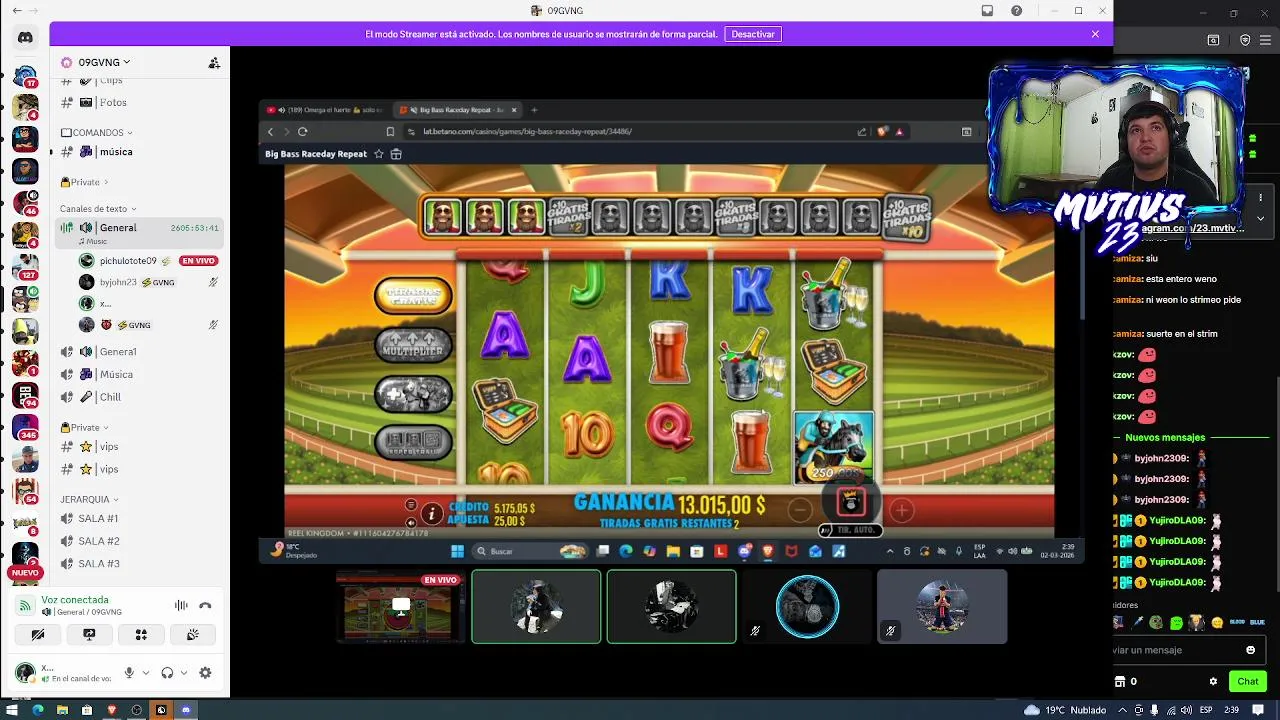
Task: Open voice connection signal icon
Action: [x=25, y=605]
